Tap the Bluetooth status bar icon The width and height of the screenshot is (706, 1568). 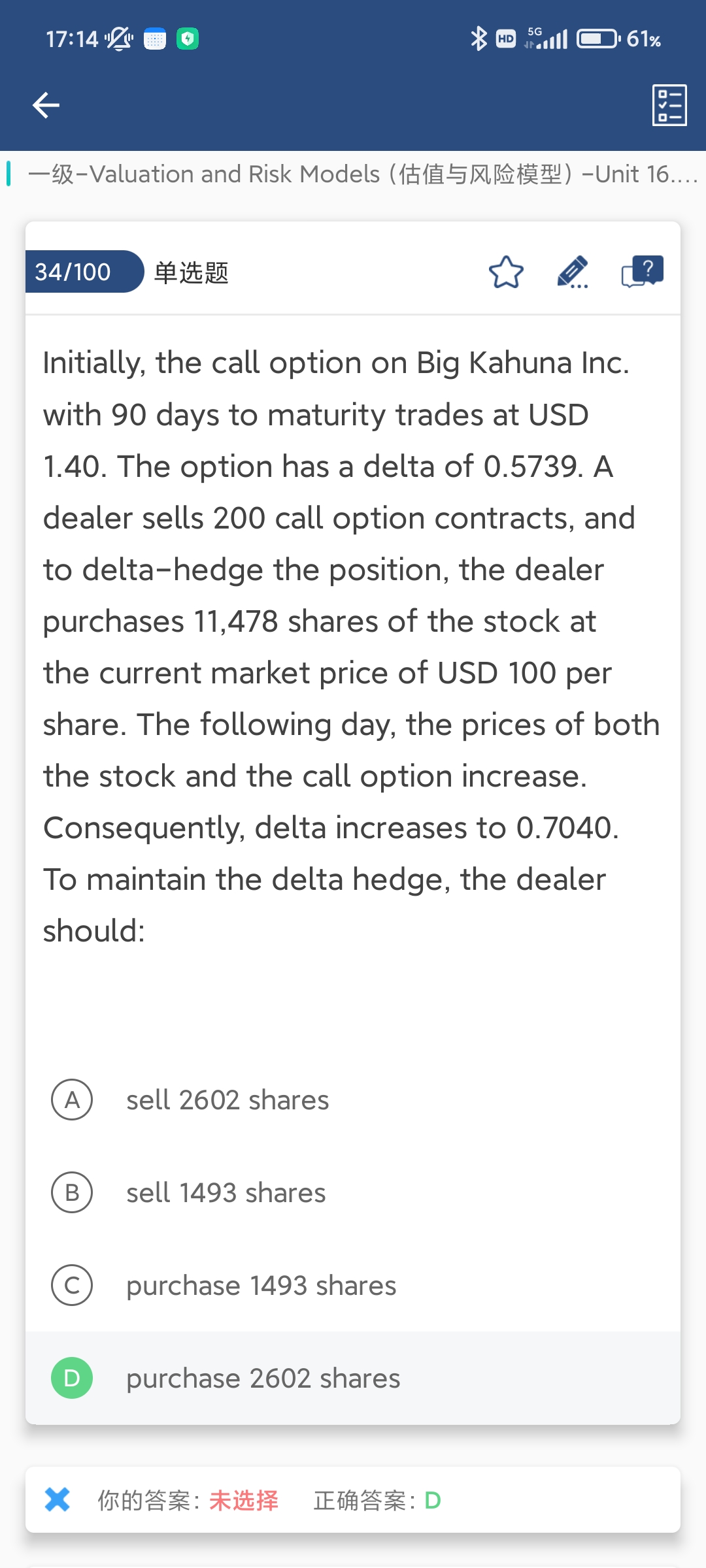click(479, 39)
